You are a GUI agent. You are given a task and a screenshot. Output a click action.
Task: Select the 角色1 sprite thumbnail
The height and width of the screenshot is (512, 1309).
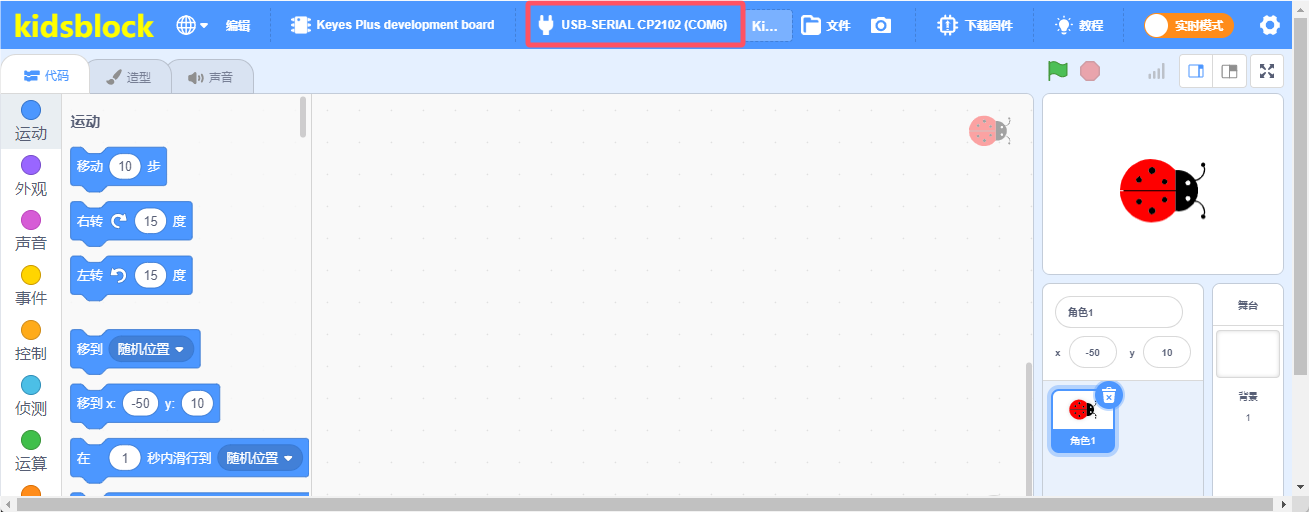(x=1083, y=420)
